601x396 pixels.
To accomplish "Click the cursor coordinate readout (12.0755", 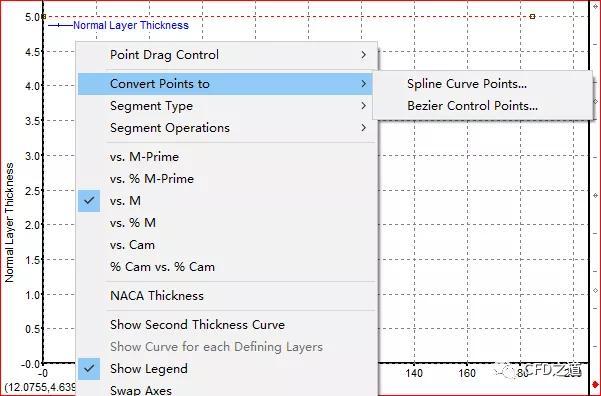I will point(41,386).
